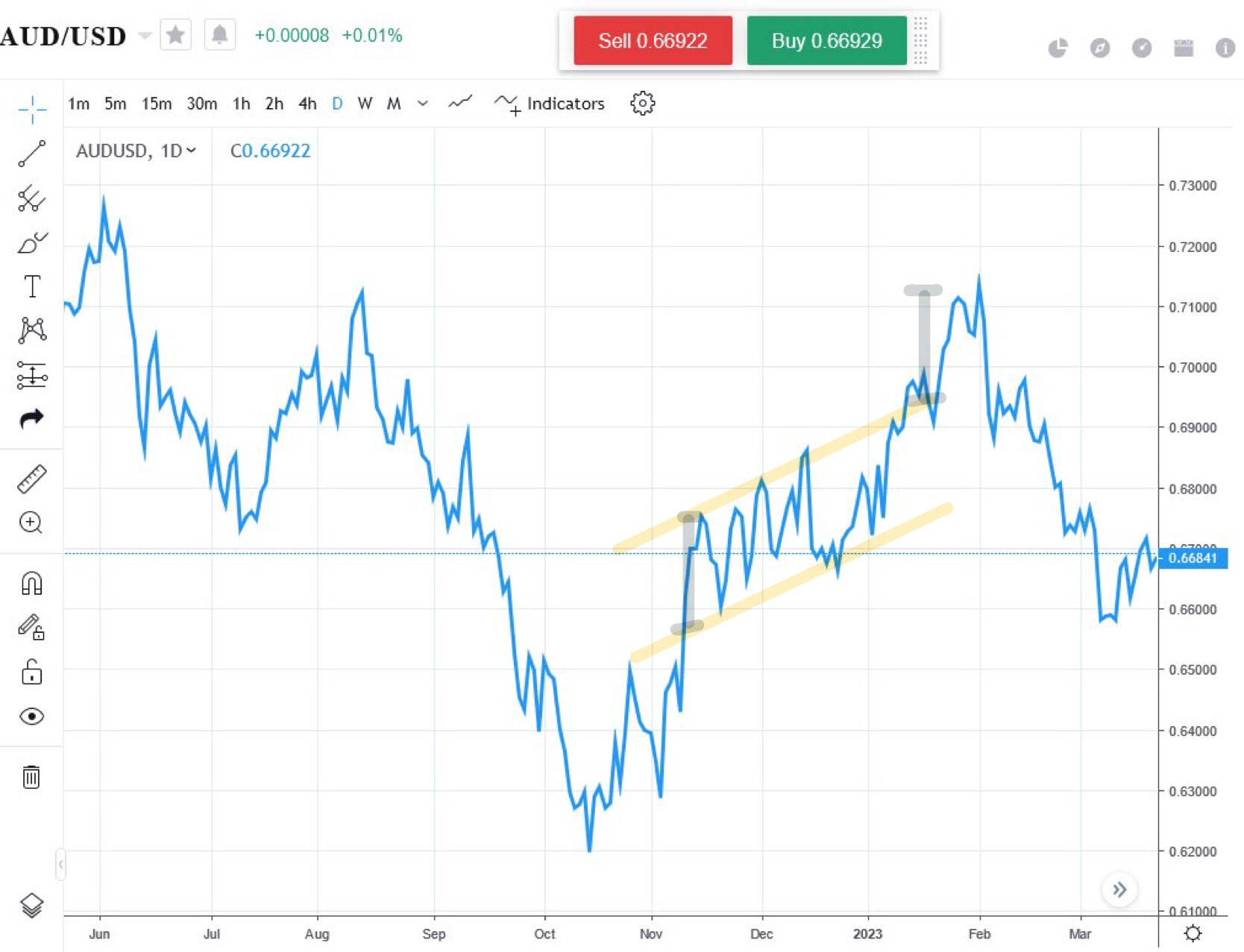Toggle magnet mode on
Image resolution: width=1244 pixels, height=952 pixels.
31,583
